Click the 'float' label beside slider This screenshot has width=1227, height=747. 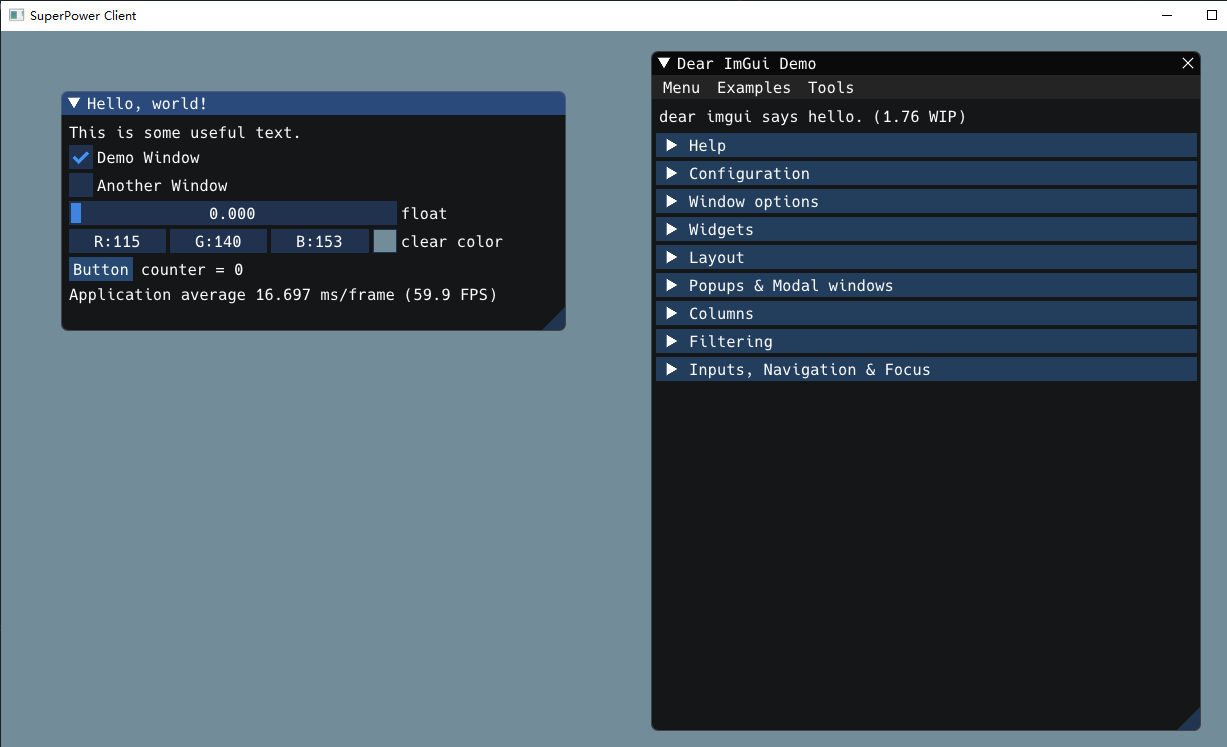[424, 213]
